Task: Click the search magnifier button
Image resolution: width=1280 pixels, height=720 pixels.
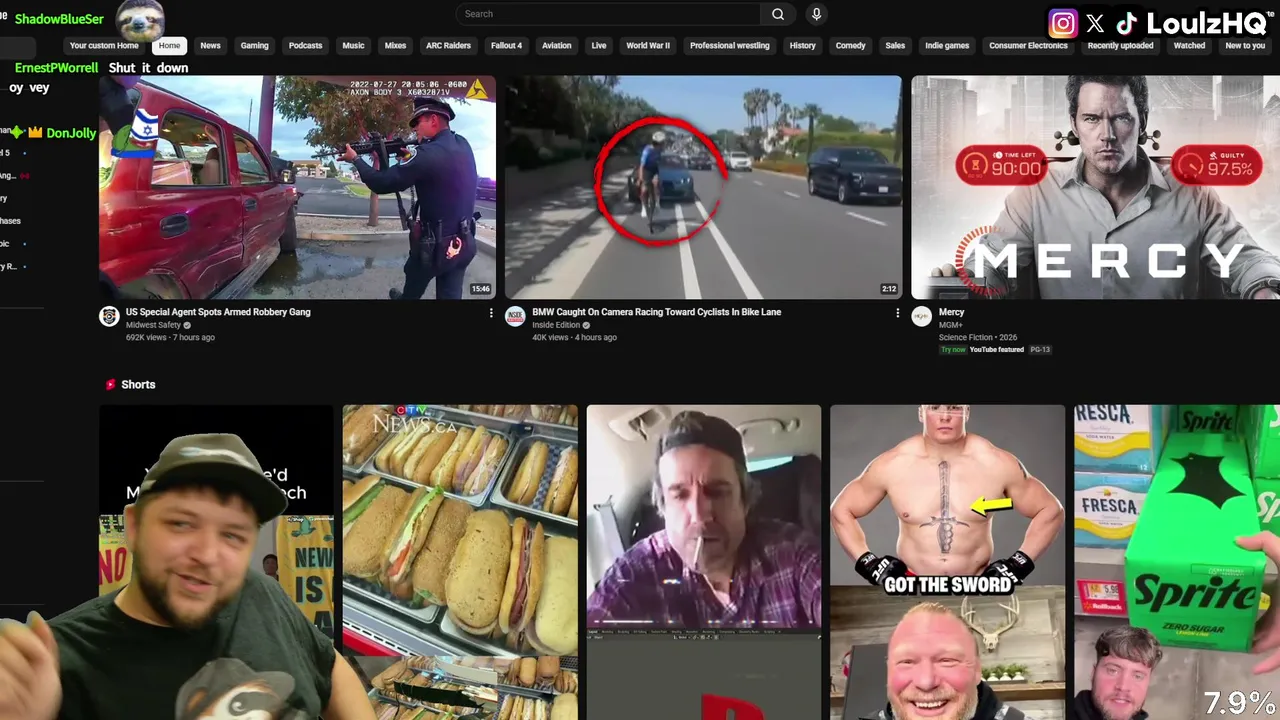Action: pyautogui.click(x=778, y=14)
